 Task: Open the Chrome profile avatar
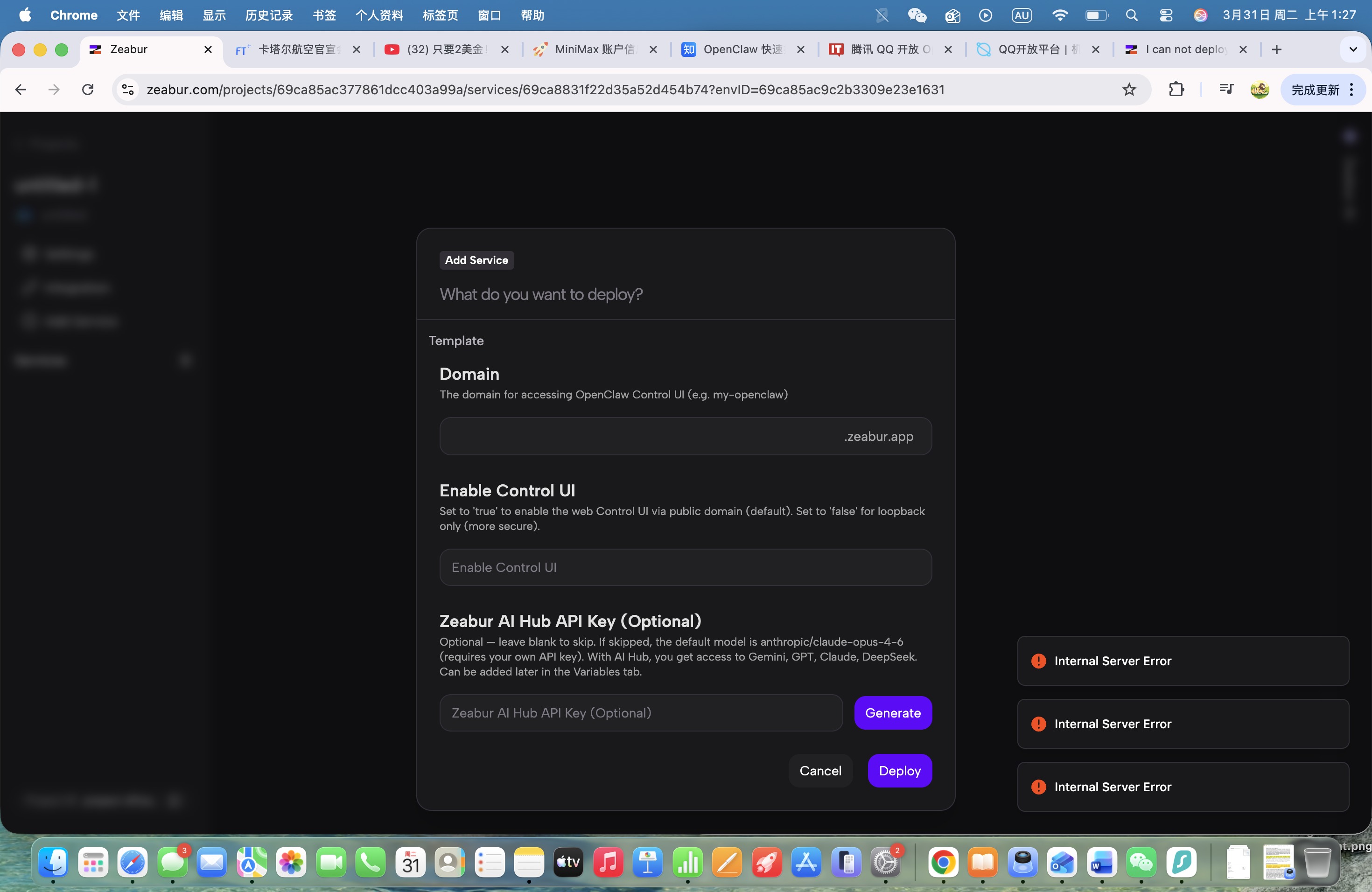pyautogui.click(x=1259, y=89)
